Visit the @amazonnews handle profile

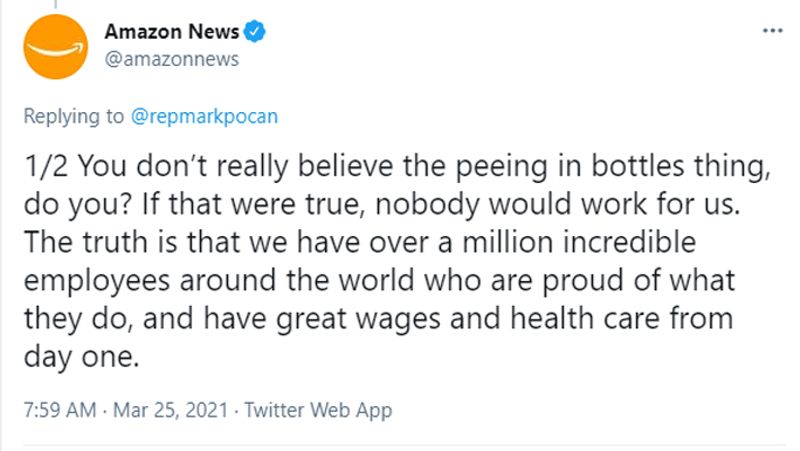[x=172, y=59]
